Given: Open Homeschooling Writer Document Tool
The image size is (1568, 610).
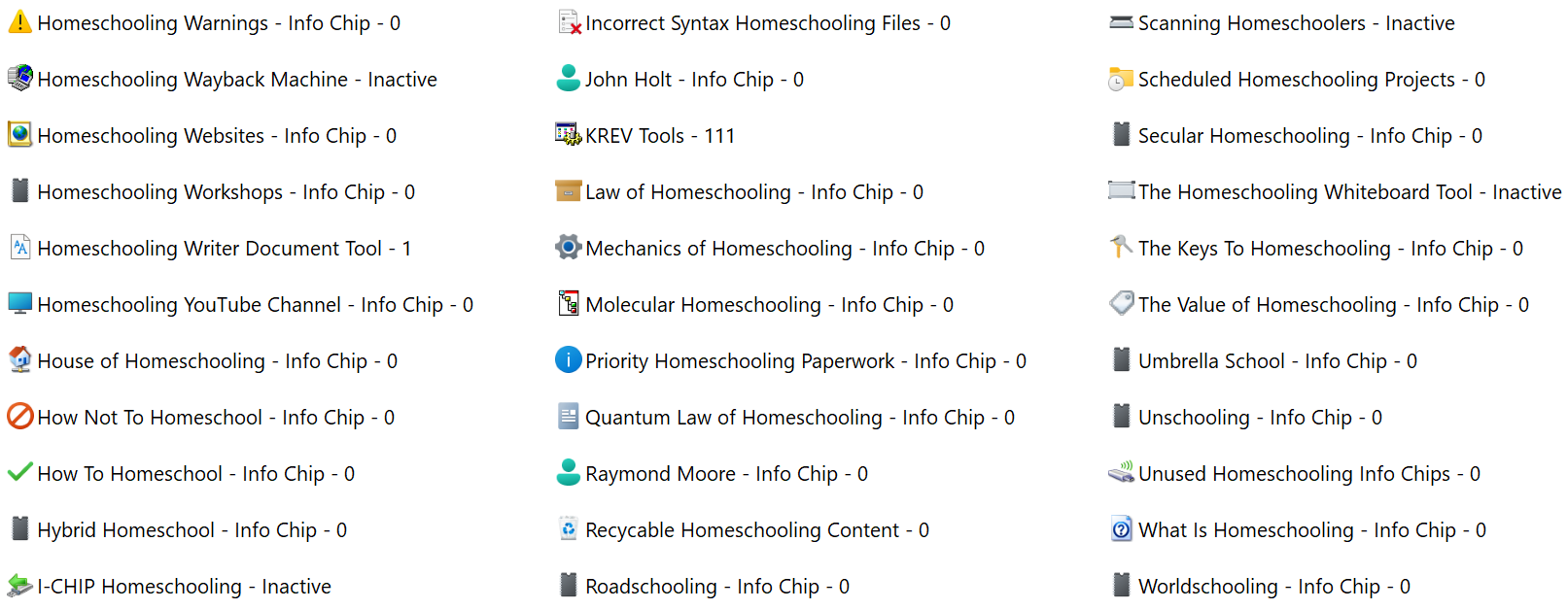Looking at the screenshot, I should 224,249.
